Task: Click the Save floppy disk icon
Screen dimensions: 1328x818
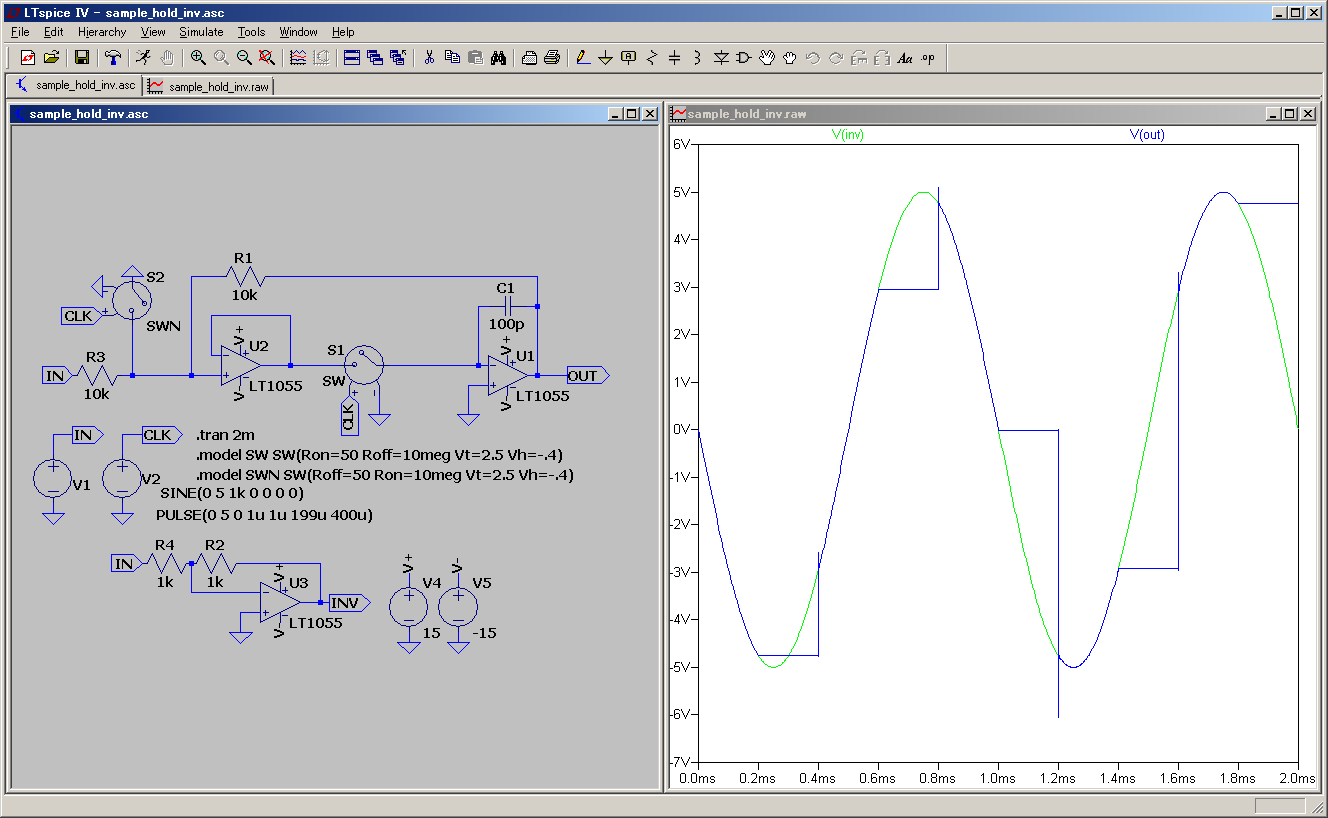Action: click(x=82, y=58)
